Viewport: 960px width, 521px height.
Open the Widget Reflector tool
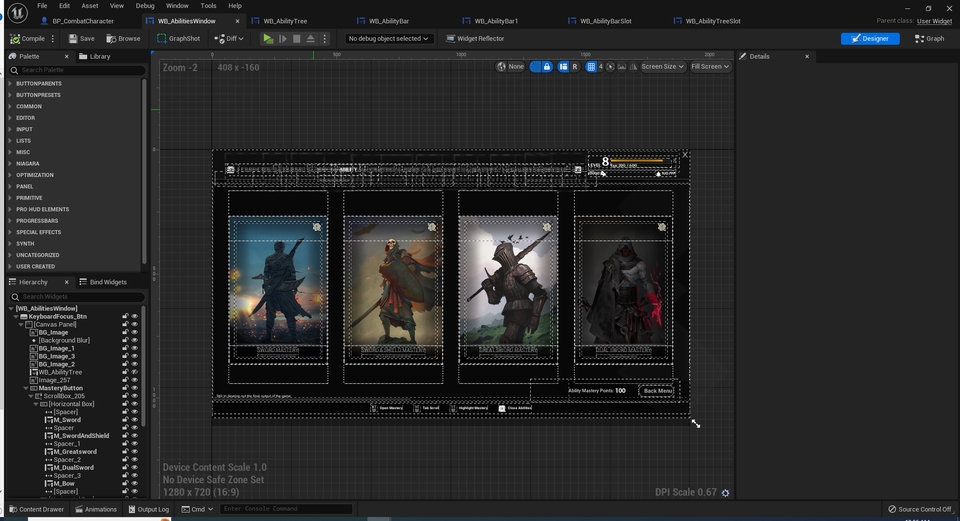point(474,39)
